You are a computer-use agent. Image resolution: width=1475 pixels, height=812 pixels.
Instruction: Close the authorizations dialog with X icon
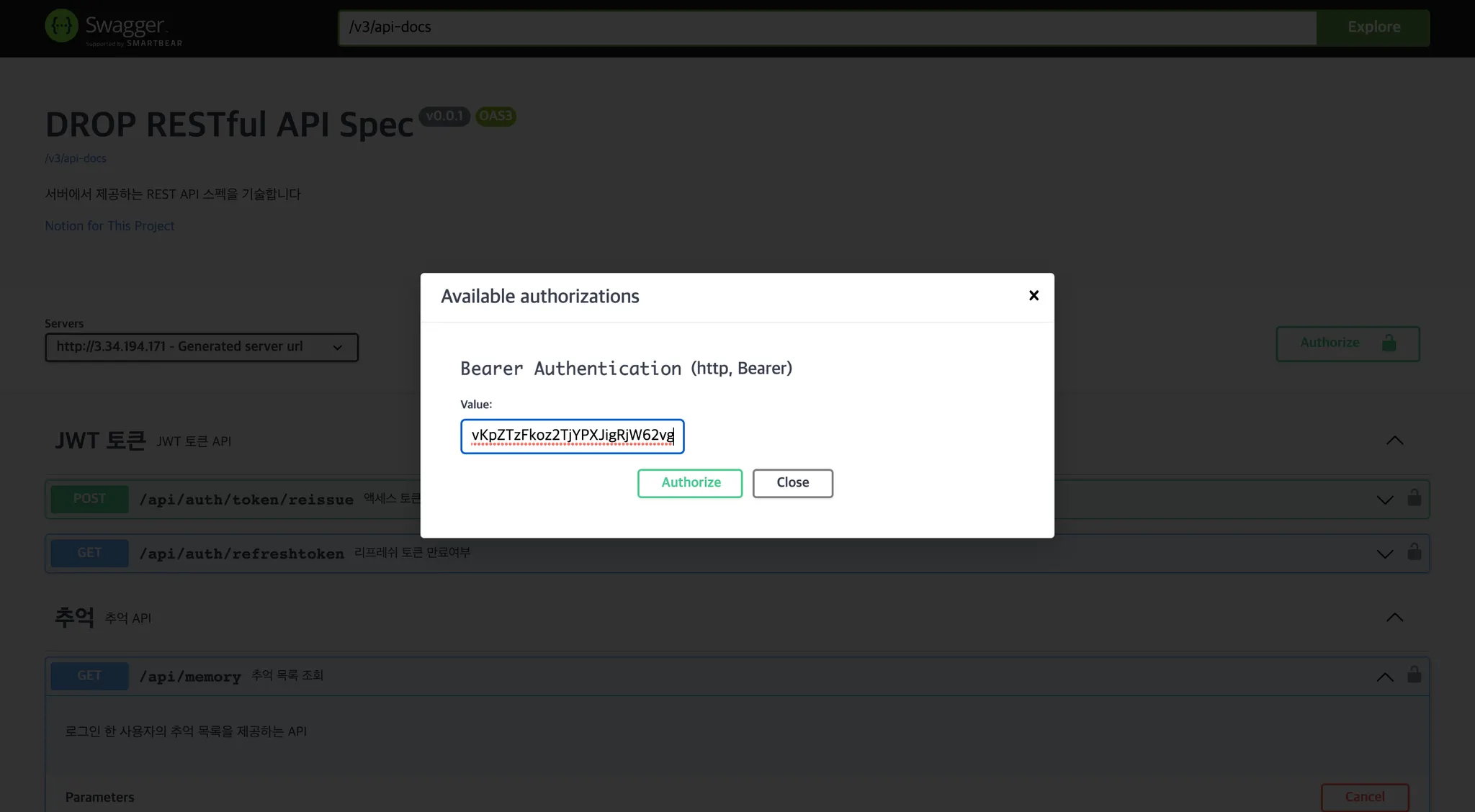point(1034,295)
